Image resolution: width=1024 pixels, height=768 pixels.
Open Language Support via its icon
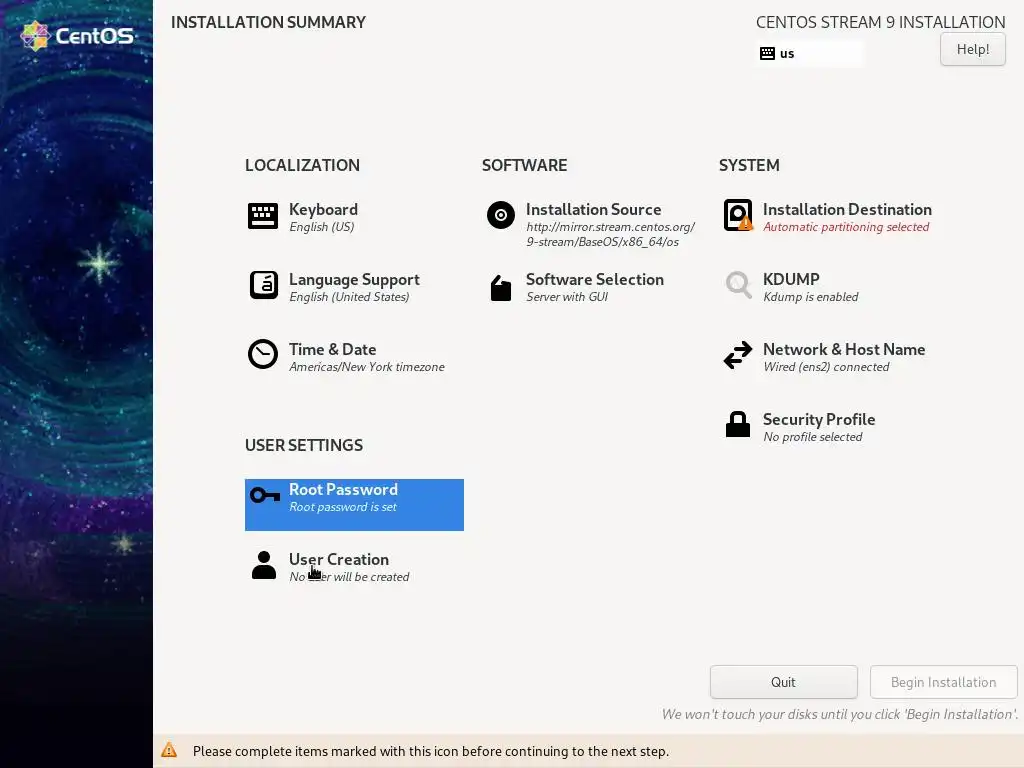click(x=263, y=285)
